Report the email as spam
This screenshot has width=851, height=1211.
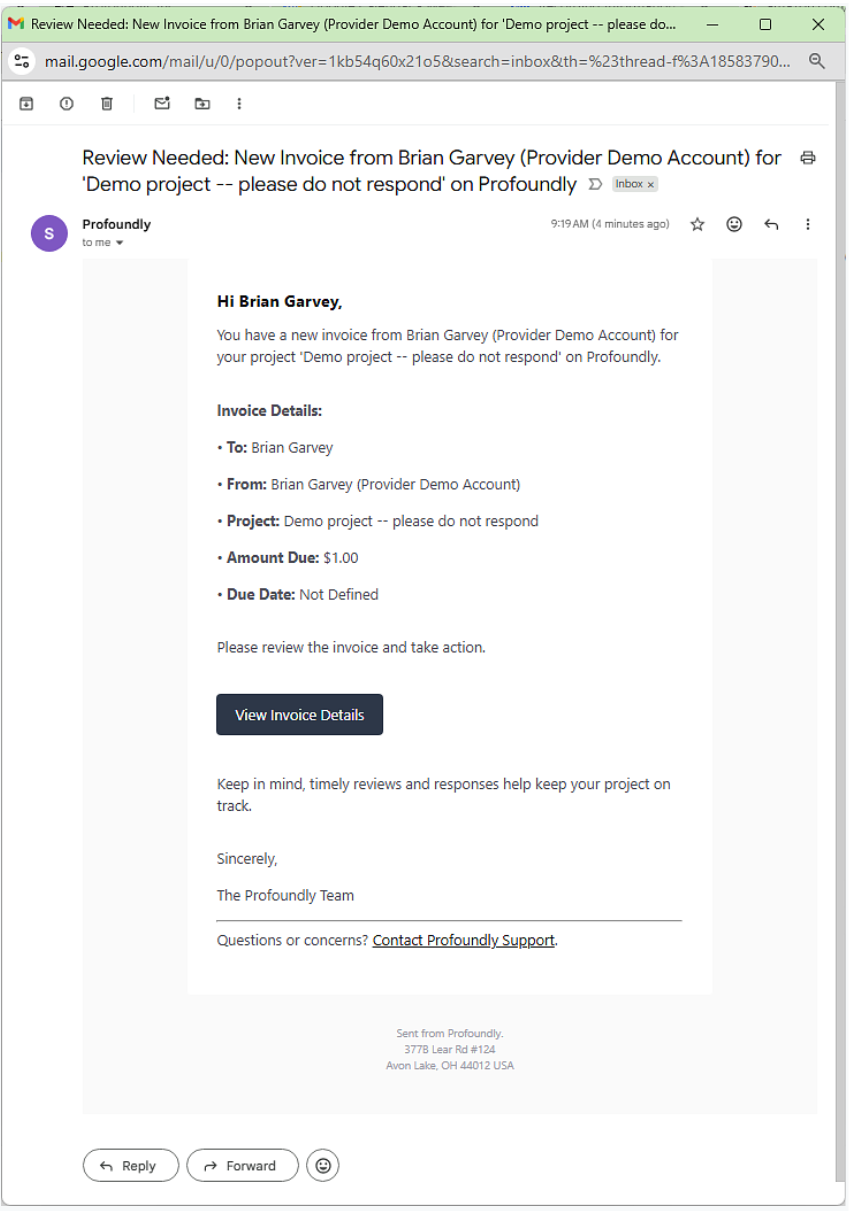tap(66, 103)
